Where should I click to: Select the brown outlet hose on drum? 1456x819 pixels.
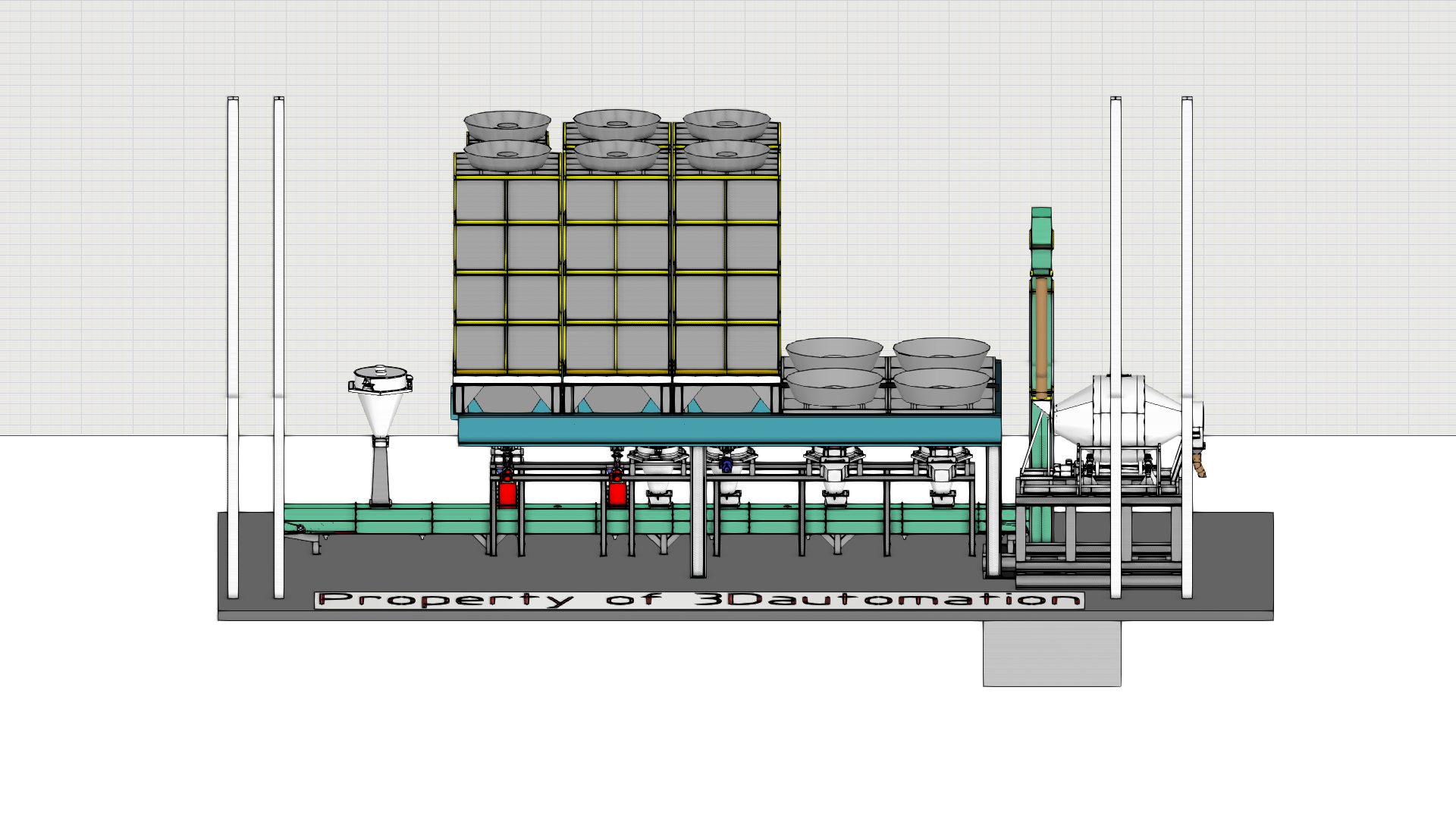pos(1199,465)
